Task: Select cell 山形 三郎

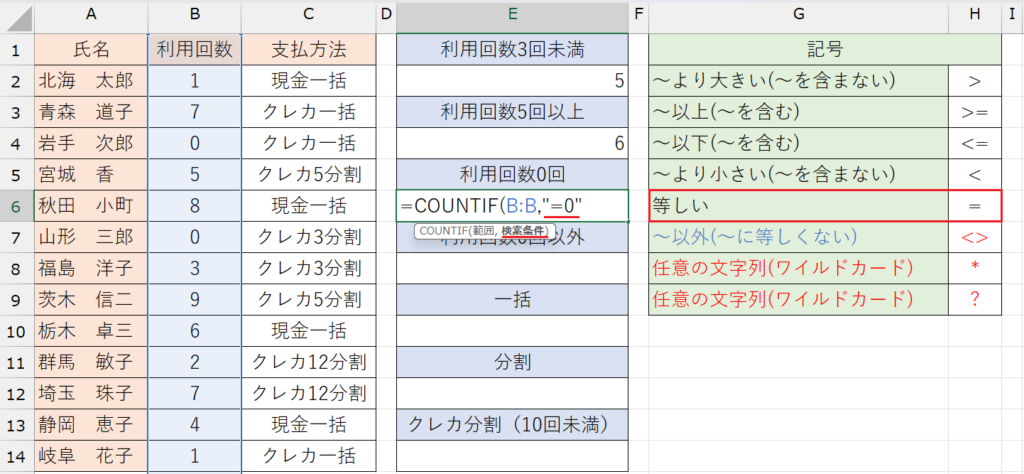Action: click(x=91, y=238)
